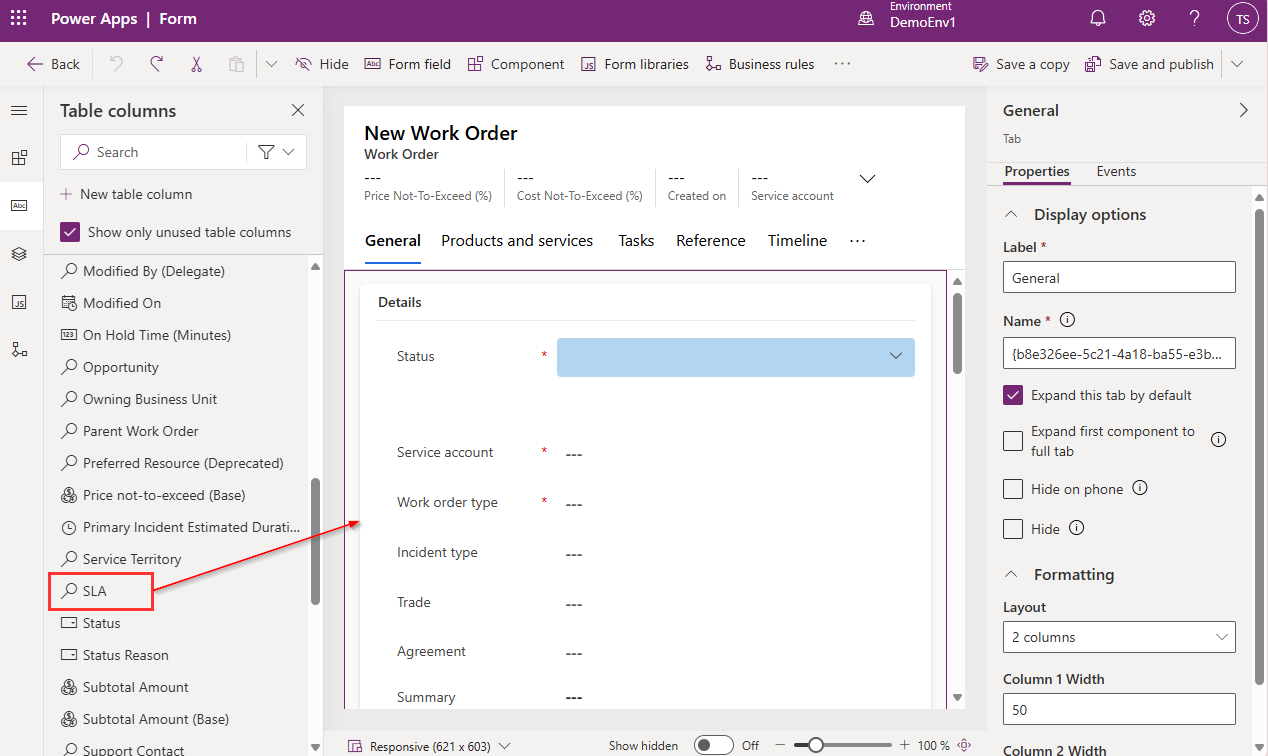Screen dimensions: 1268x756
Task: Click the fit-to-width icon near zoom
Action: coord(964,745)
